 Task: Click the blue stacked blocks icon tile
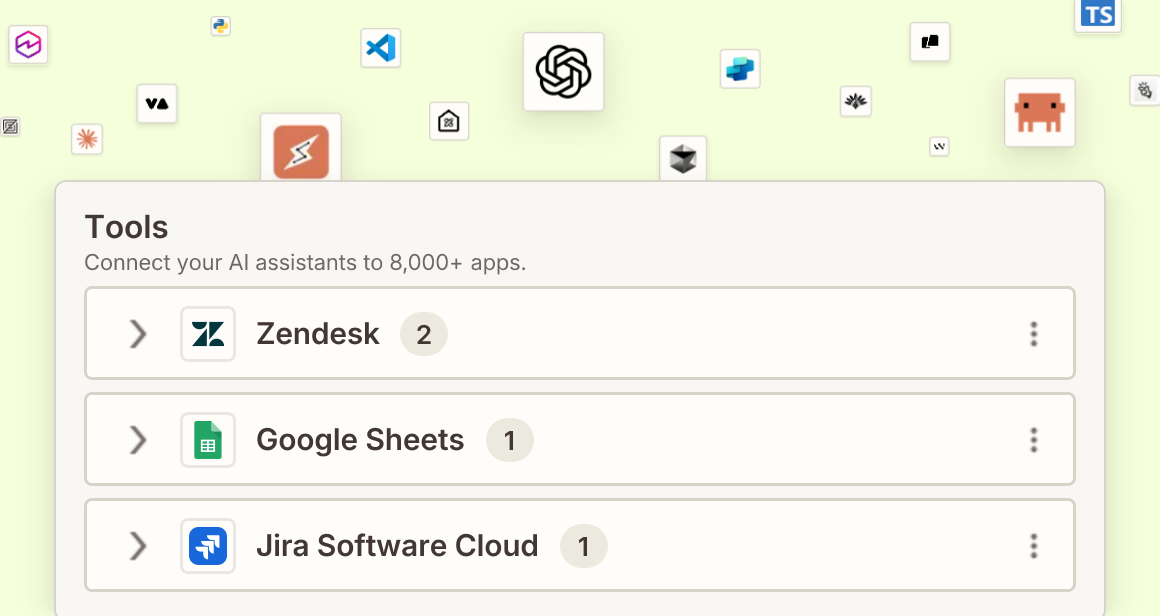[740, 69]
